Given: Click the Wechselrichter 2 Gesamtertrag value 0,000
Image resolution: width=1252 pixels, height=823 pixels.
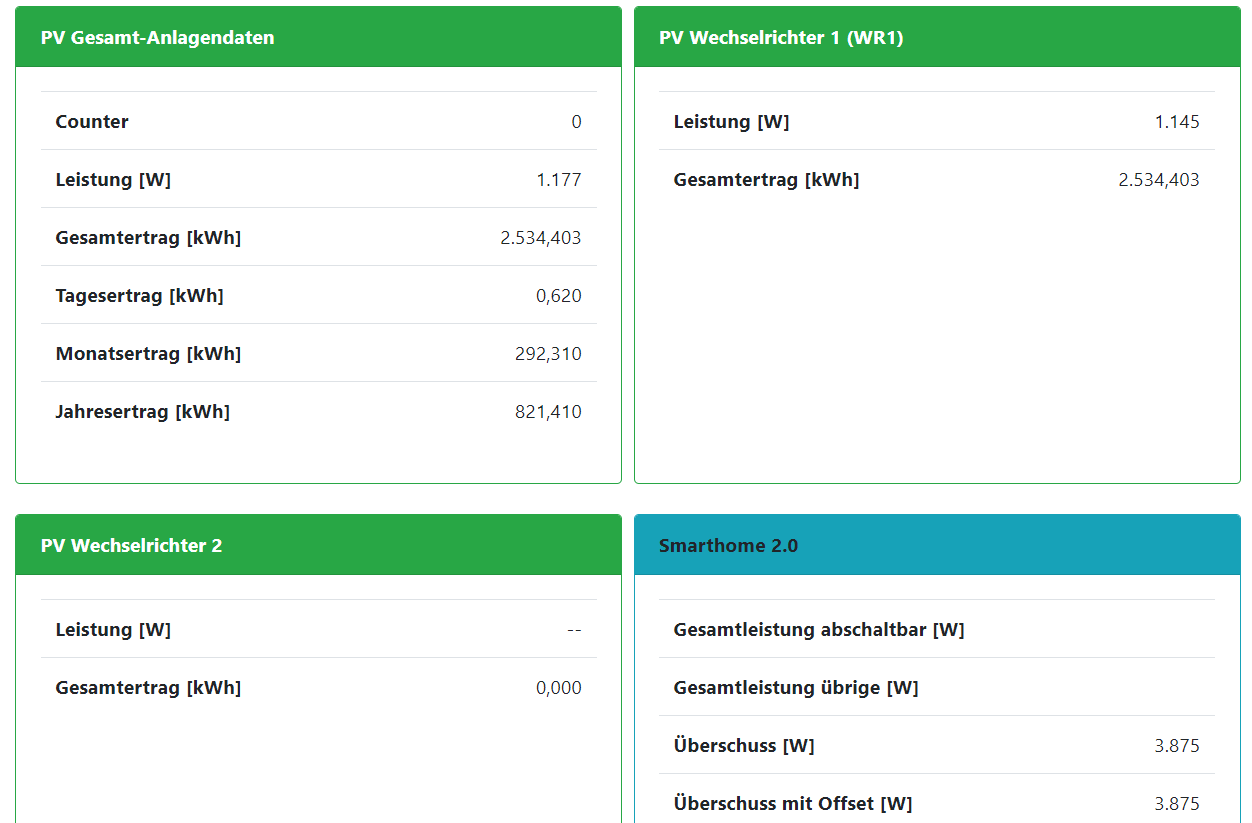Looking at the screenshot, I should [559, 688].
